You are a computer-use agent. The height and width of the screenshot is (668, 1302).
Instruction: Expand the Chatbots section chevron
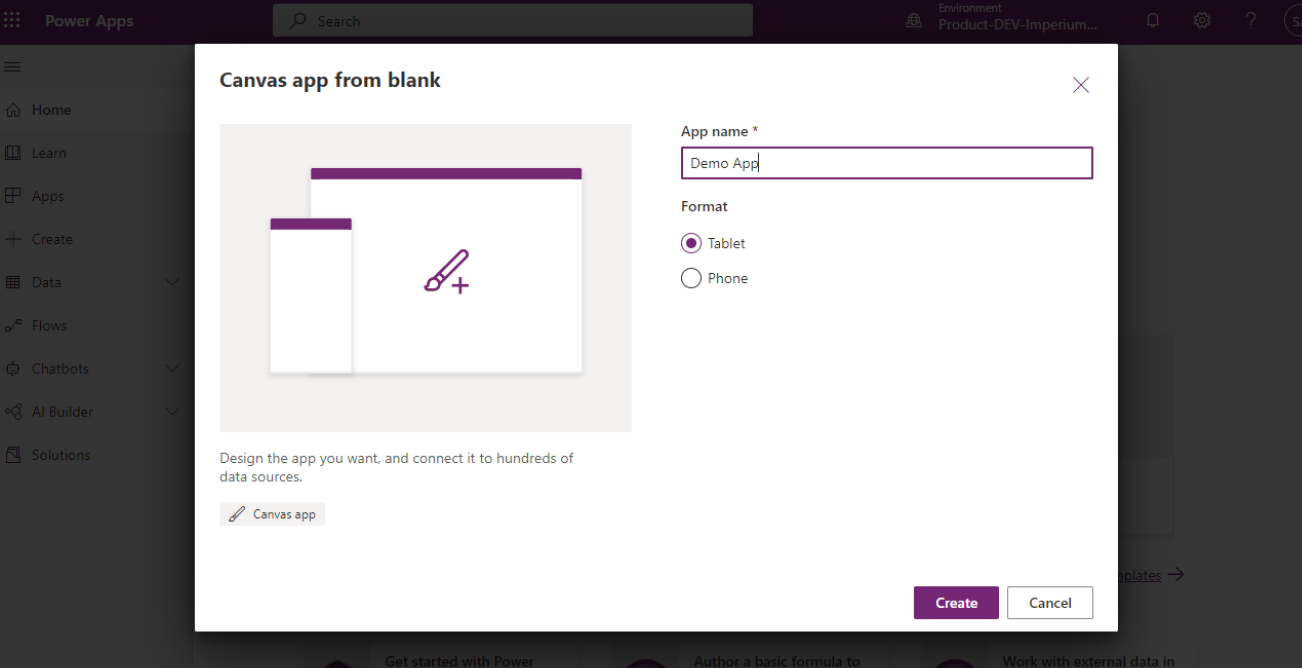click(x=172, y=368)
